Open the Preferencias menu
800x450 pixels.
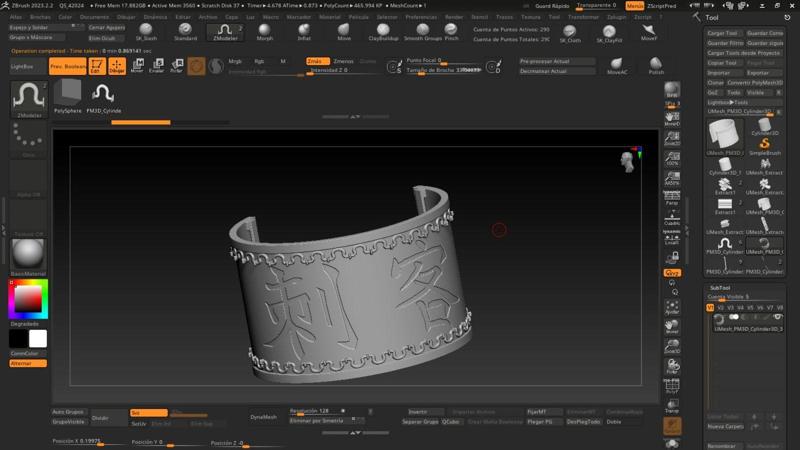[421, 17]
